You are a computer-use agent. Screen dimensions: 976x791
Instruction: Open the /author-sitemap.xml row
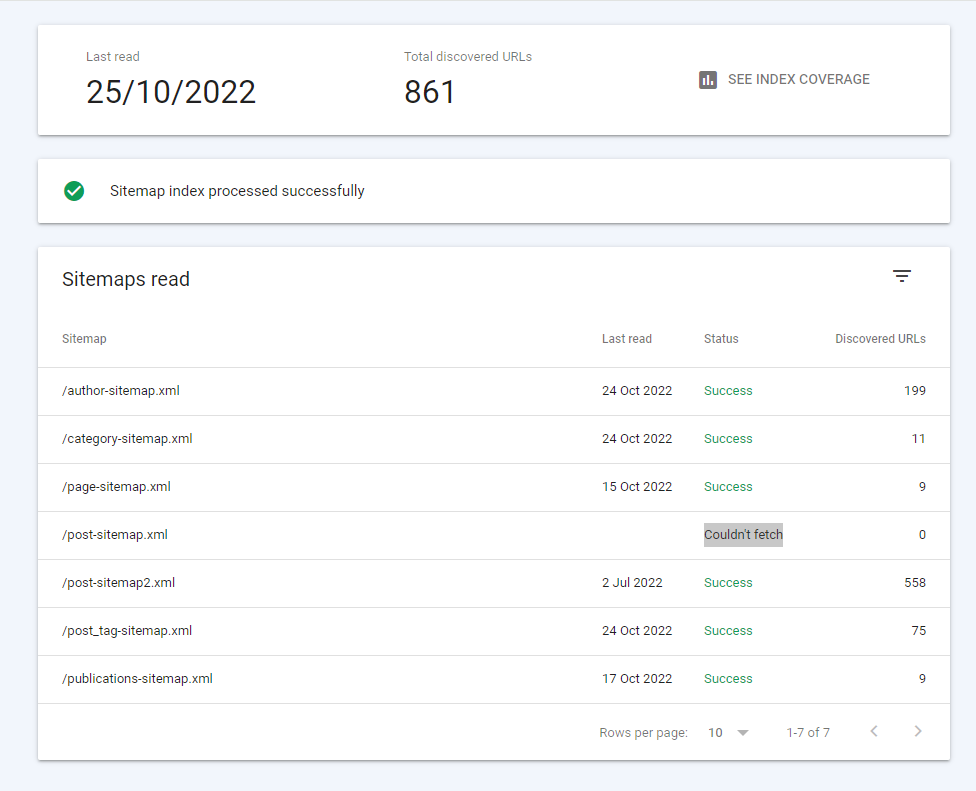(121, 391)
